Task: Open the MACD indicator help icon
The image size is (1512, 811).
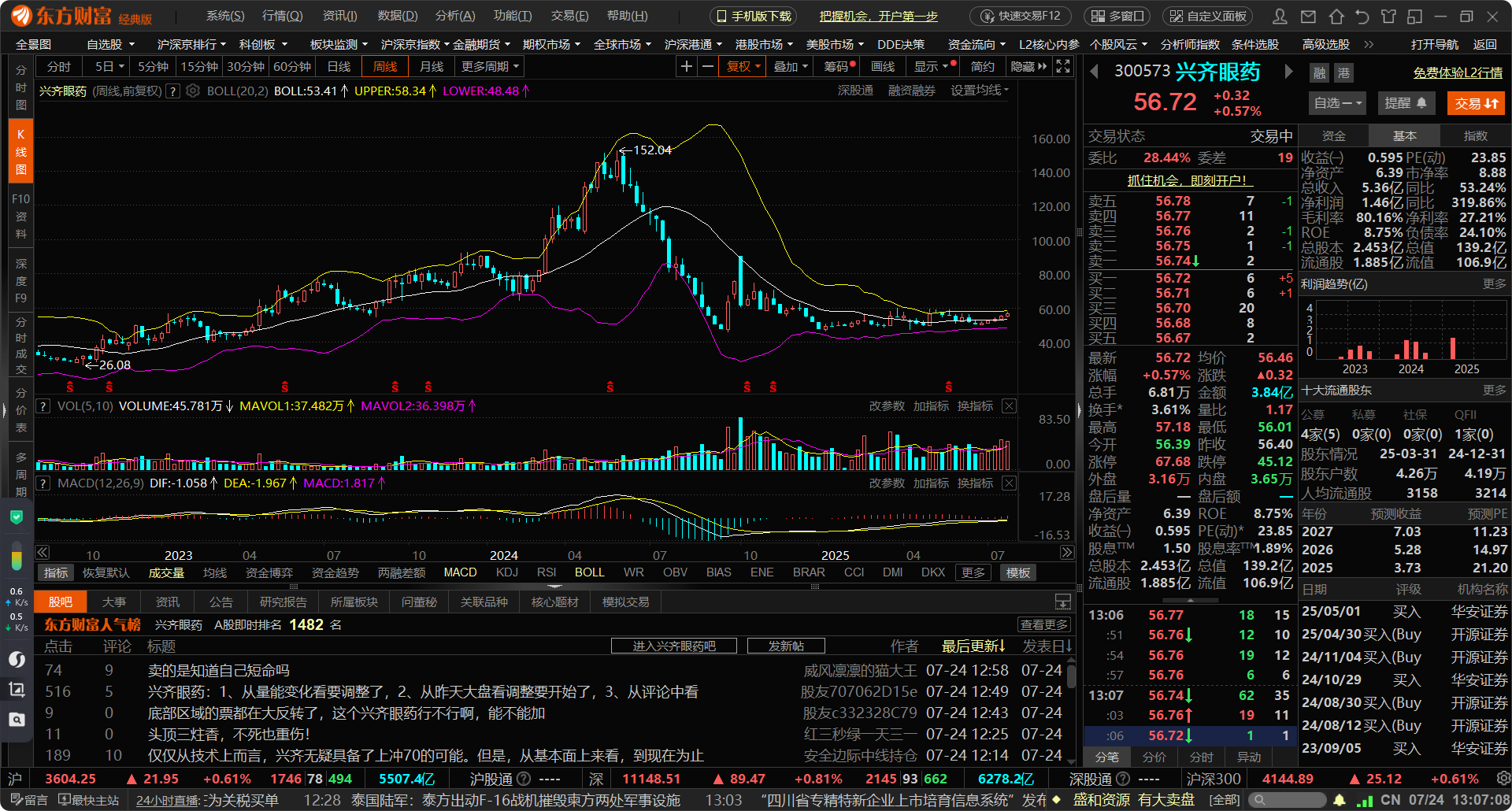Action: [43, 483]
